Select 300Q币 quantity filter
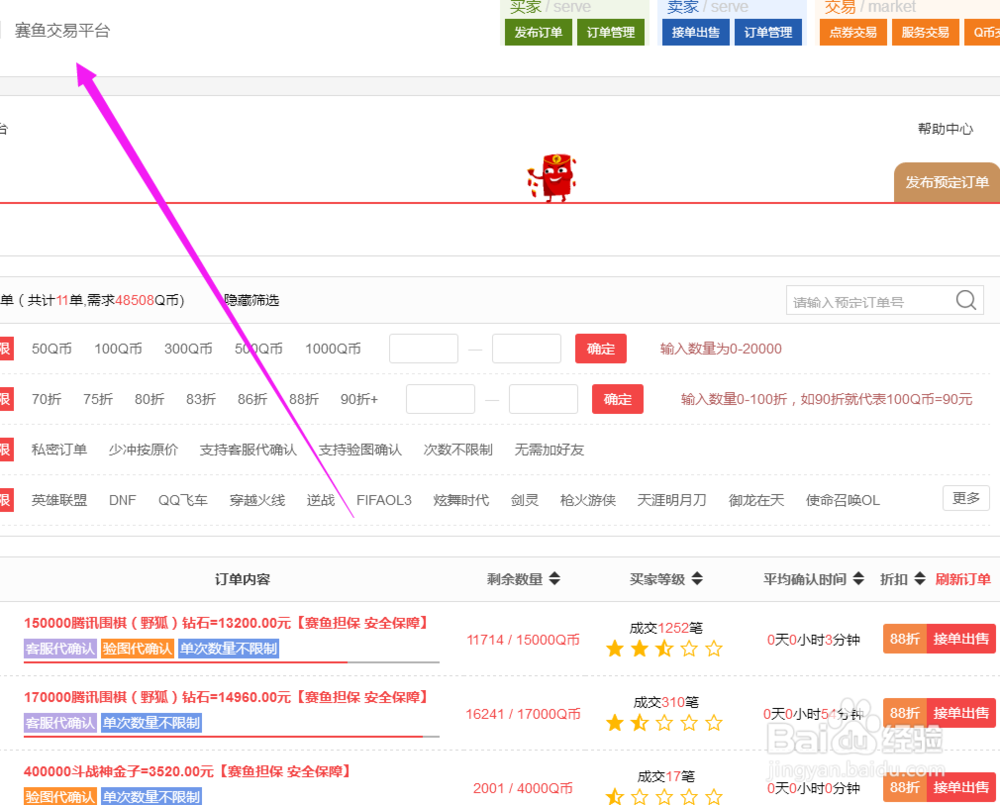The height and width of the screenshot is (805, 1000). [188, 349]
